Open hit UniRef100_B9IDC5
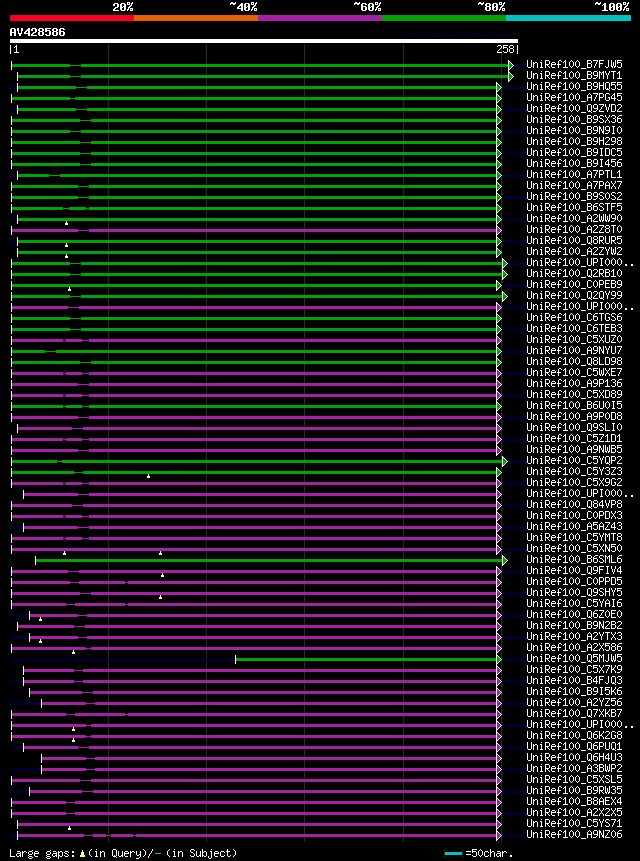 tap(574, 153)
